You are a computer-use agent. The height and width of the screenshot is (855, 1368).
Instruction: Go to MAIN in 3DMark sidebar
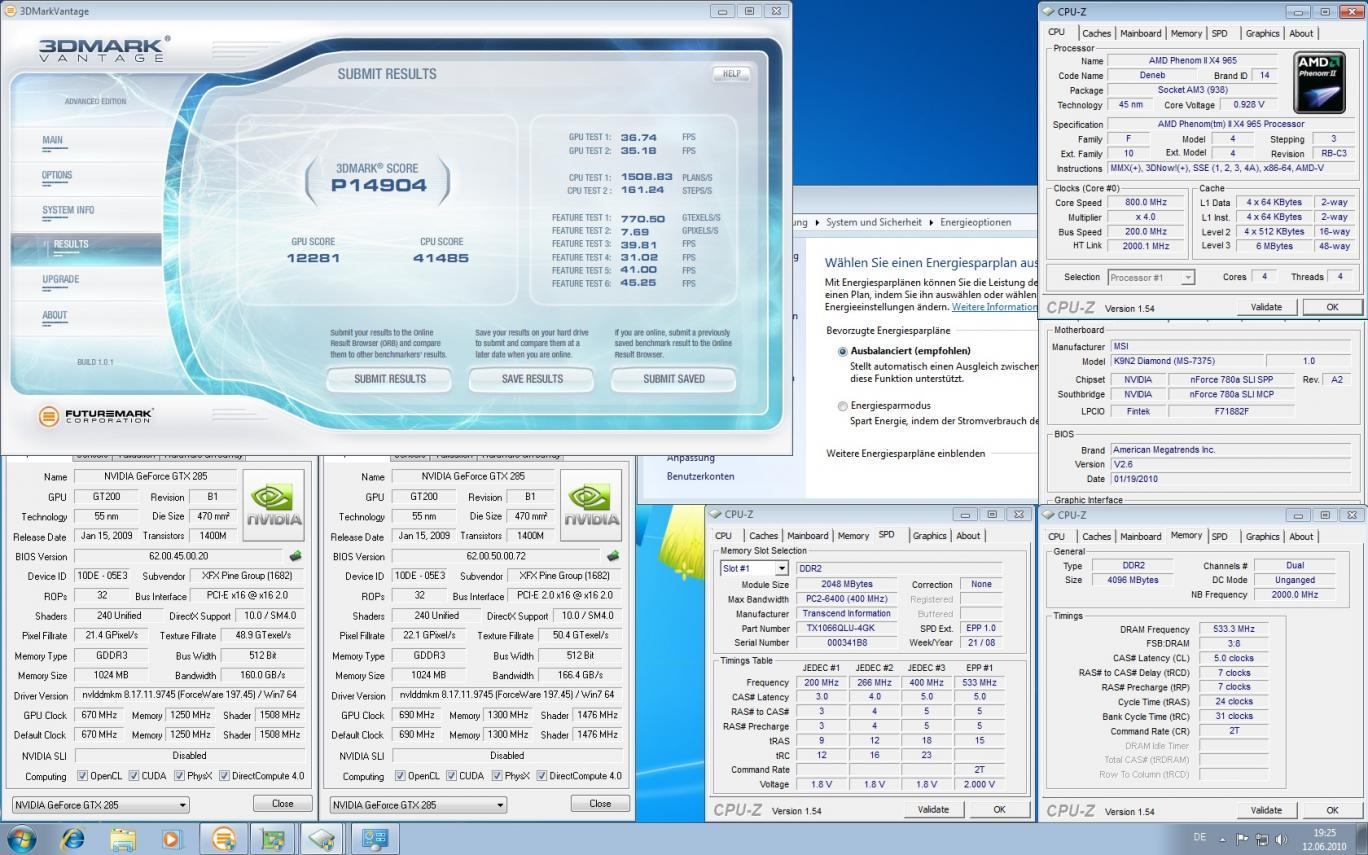52,140
